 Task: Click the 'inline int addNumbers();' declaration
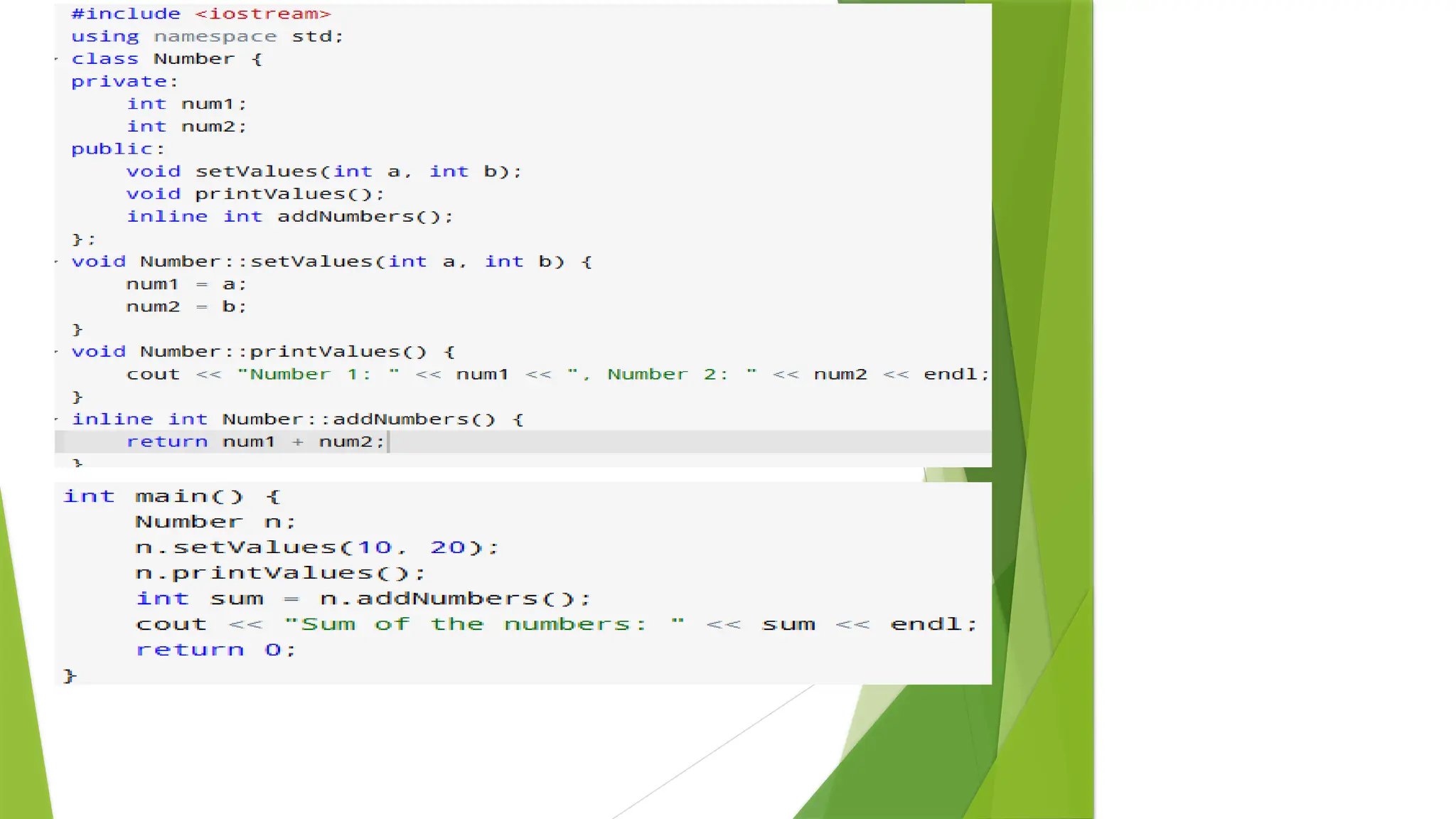[x=289, y=217]
